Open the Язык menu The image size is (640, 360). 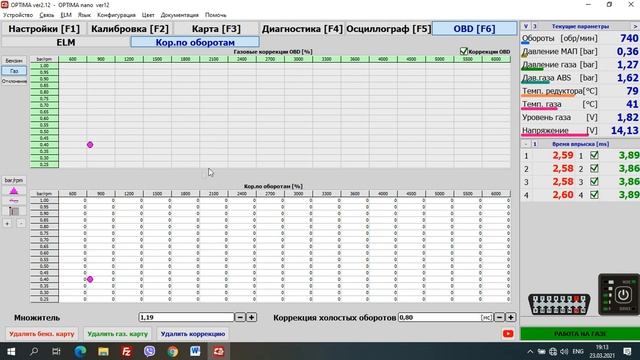click(84, 15)
